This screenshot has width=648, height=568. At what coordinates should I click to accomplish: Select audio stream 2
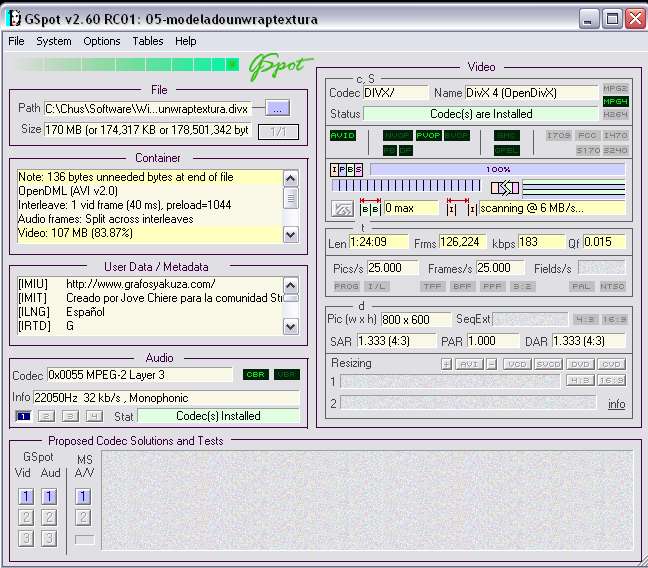(x=46, y=416)
